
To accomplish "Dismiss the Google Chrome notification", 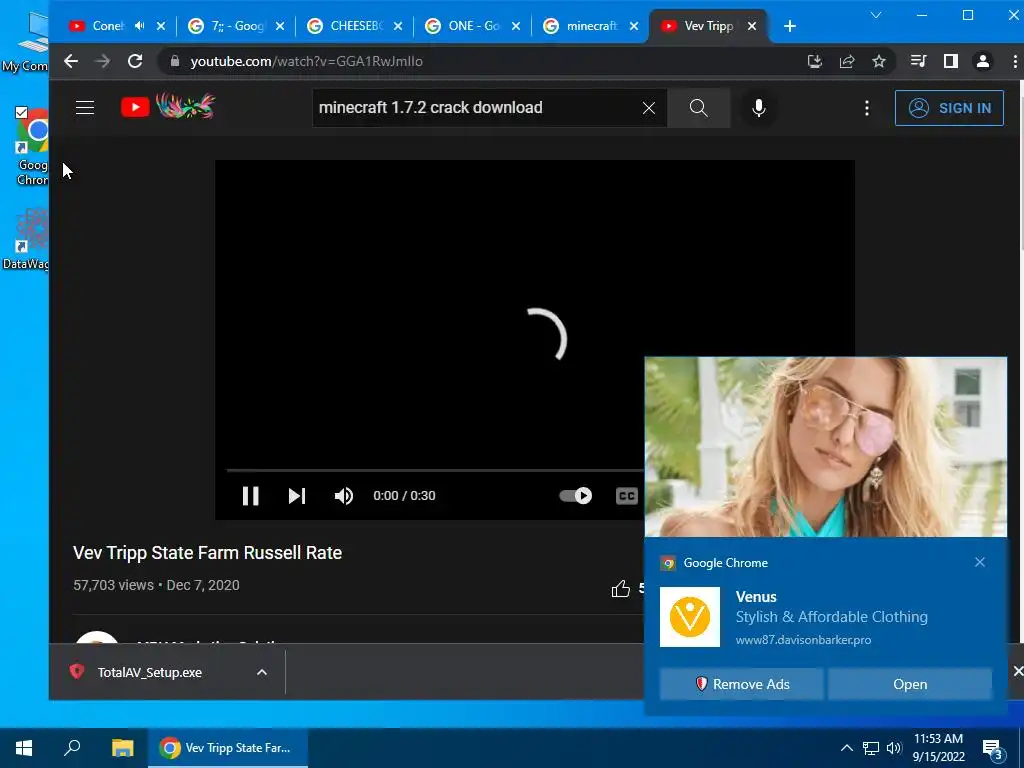I will click(980, 562).
